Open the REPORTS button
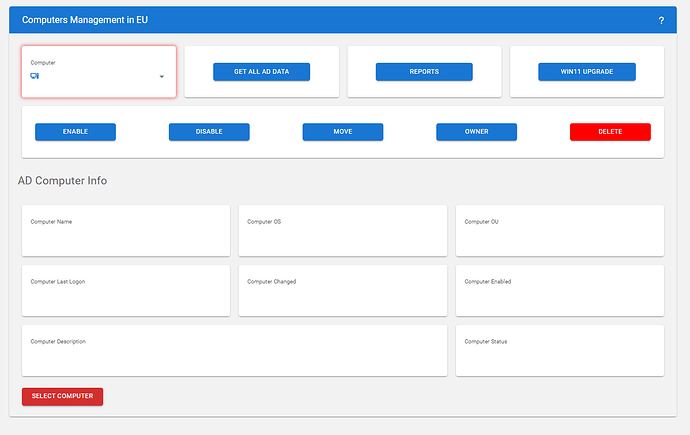 [x=424, y=72]
